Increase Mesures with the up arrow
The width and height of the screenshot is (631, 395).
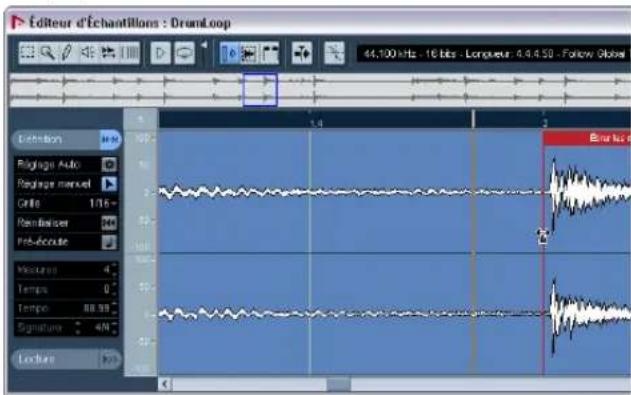115,266
